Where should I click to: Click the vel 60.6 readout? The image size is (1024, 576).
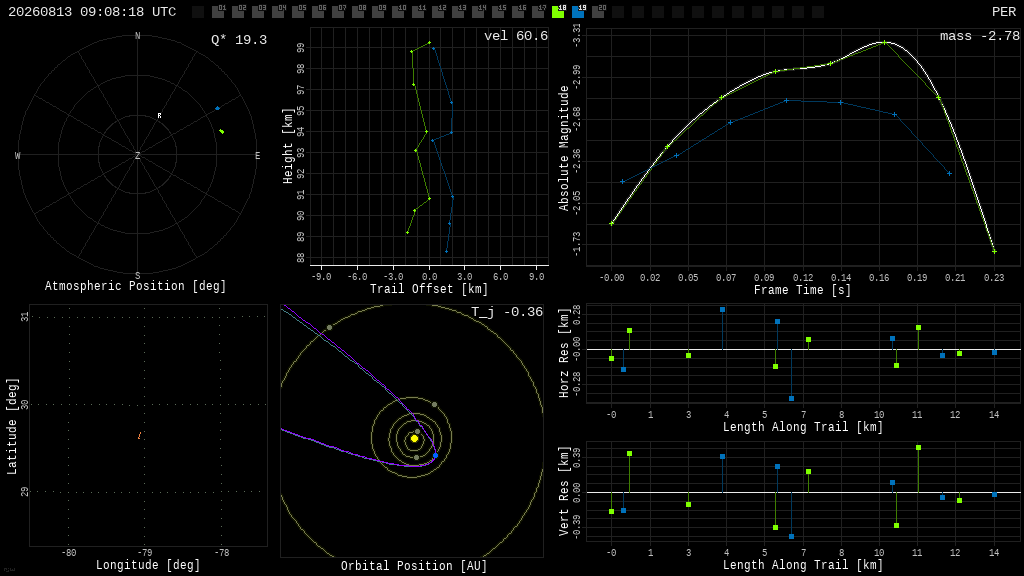point(516,36)
